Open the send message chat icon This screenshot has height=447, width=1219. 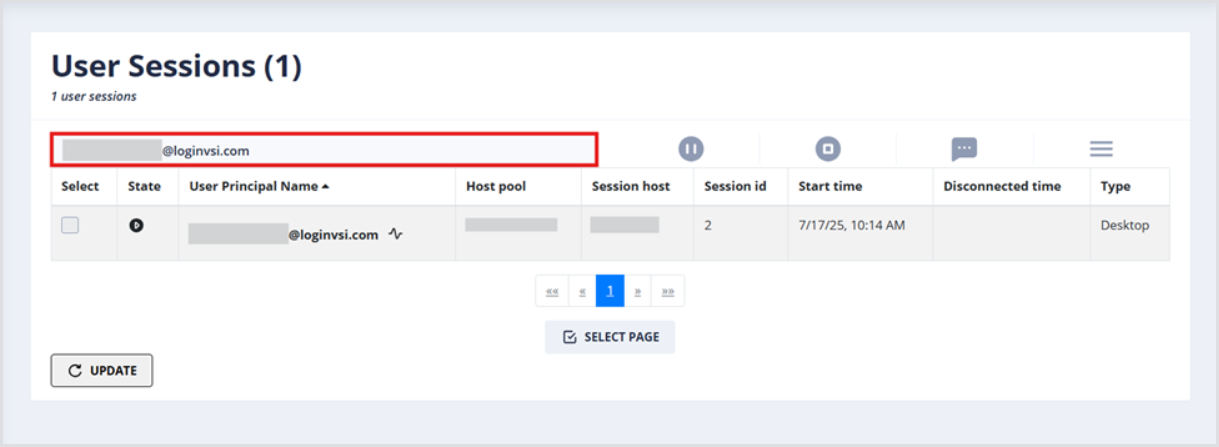tap(964, 149)
